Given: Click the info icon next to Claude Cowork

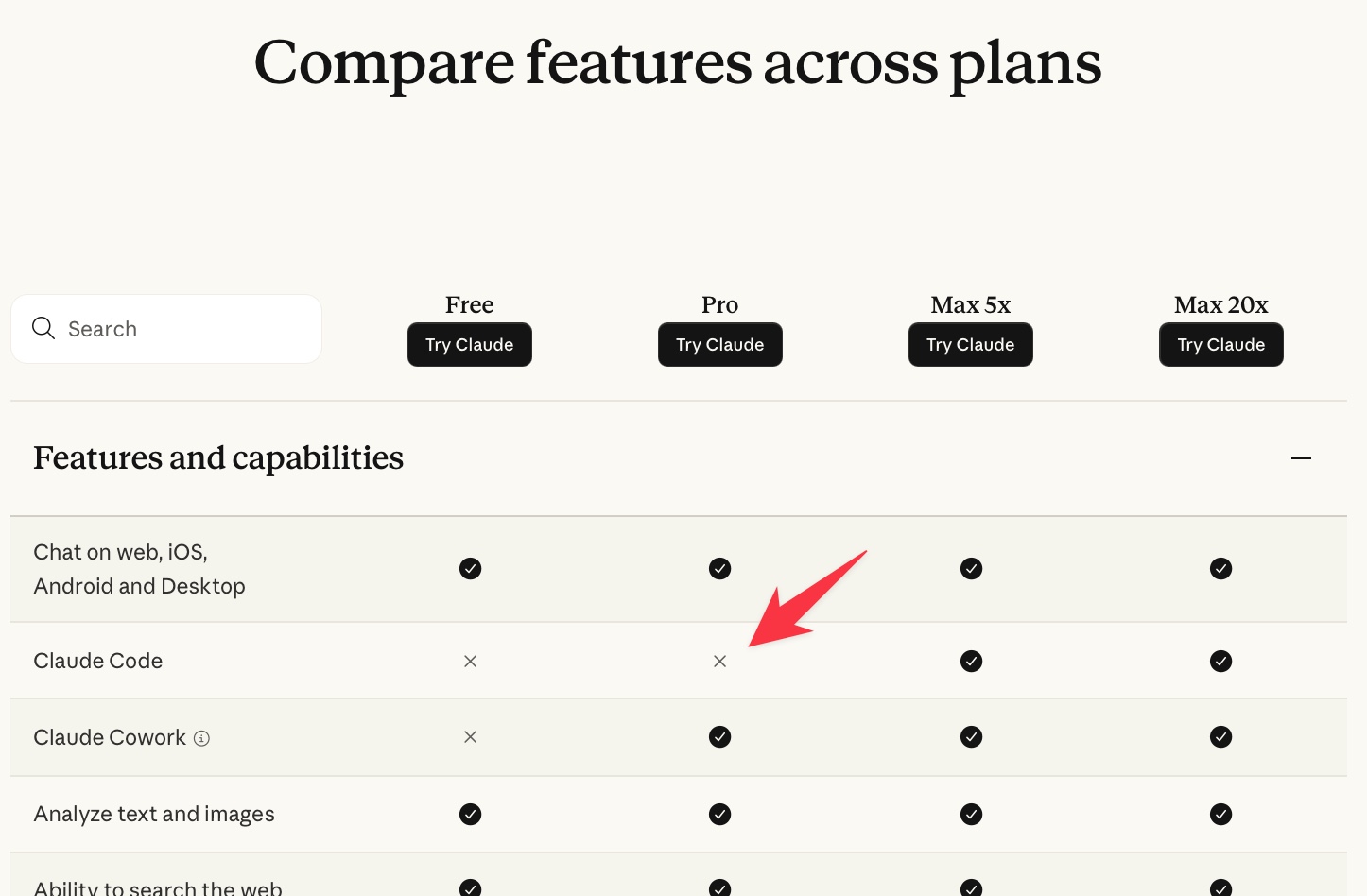Looking at the screenshot, I should [201, 738].
